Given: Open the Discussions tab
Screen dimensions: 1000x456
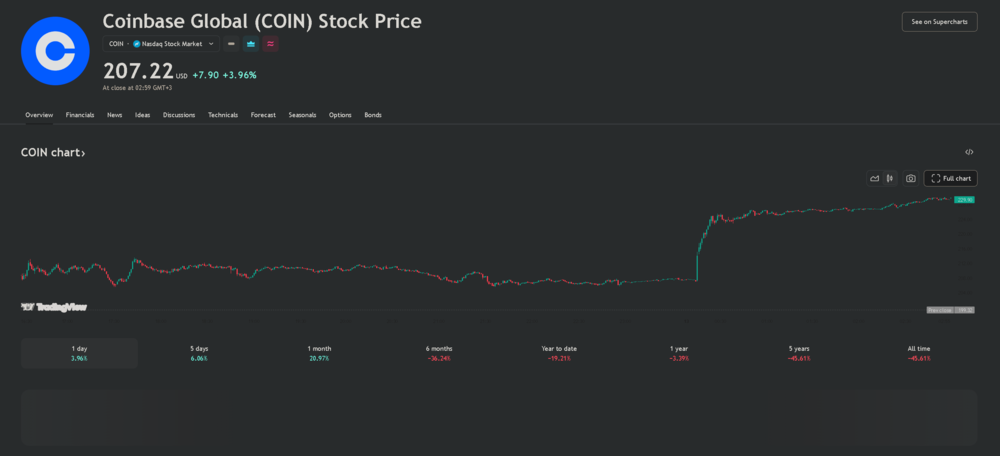Looking at the screenshot, I should [179, 115].
